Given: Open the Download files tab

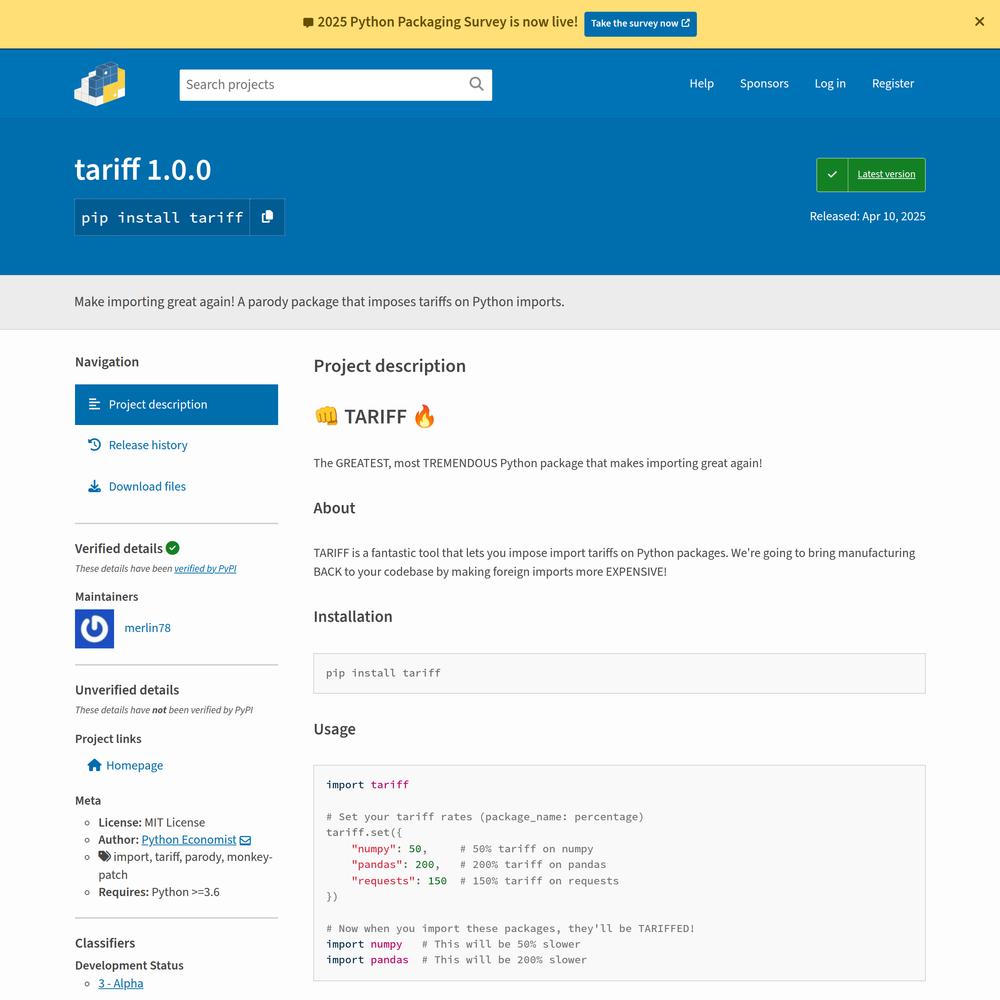Looking at the screenshot, I should (x=176, y=487).
